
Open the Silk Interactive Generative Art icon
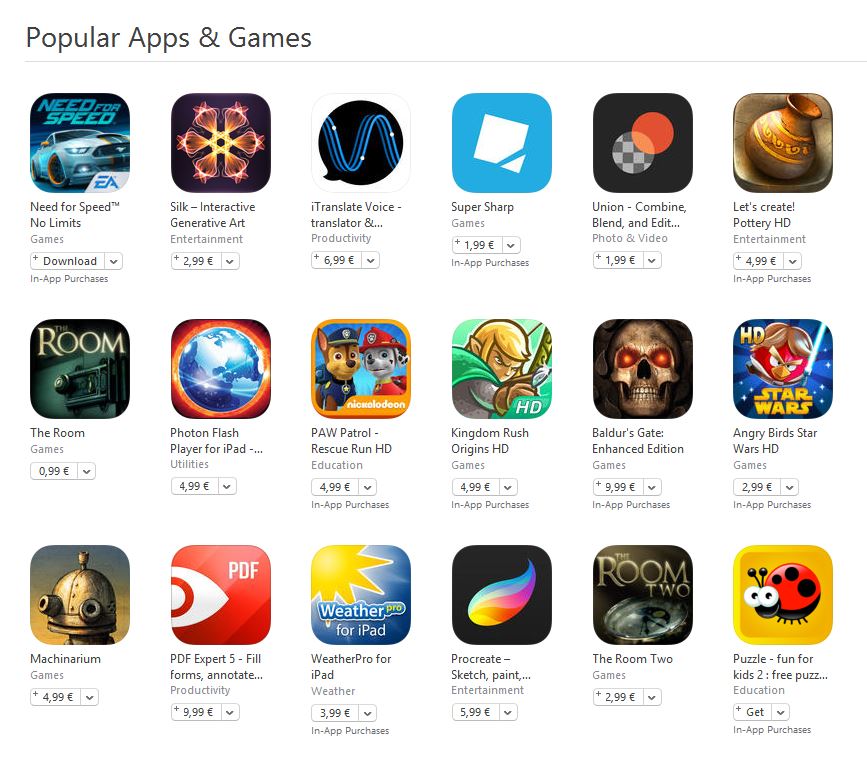[221, 143]
